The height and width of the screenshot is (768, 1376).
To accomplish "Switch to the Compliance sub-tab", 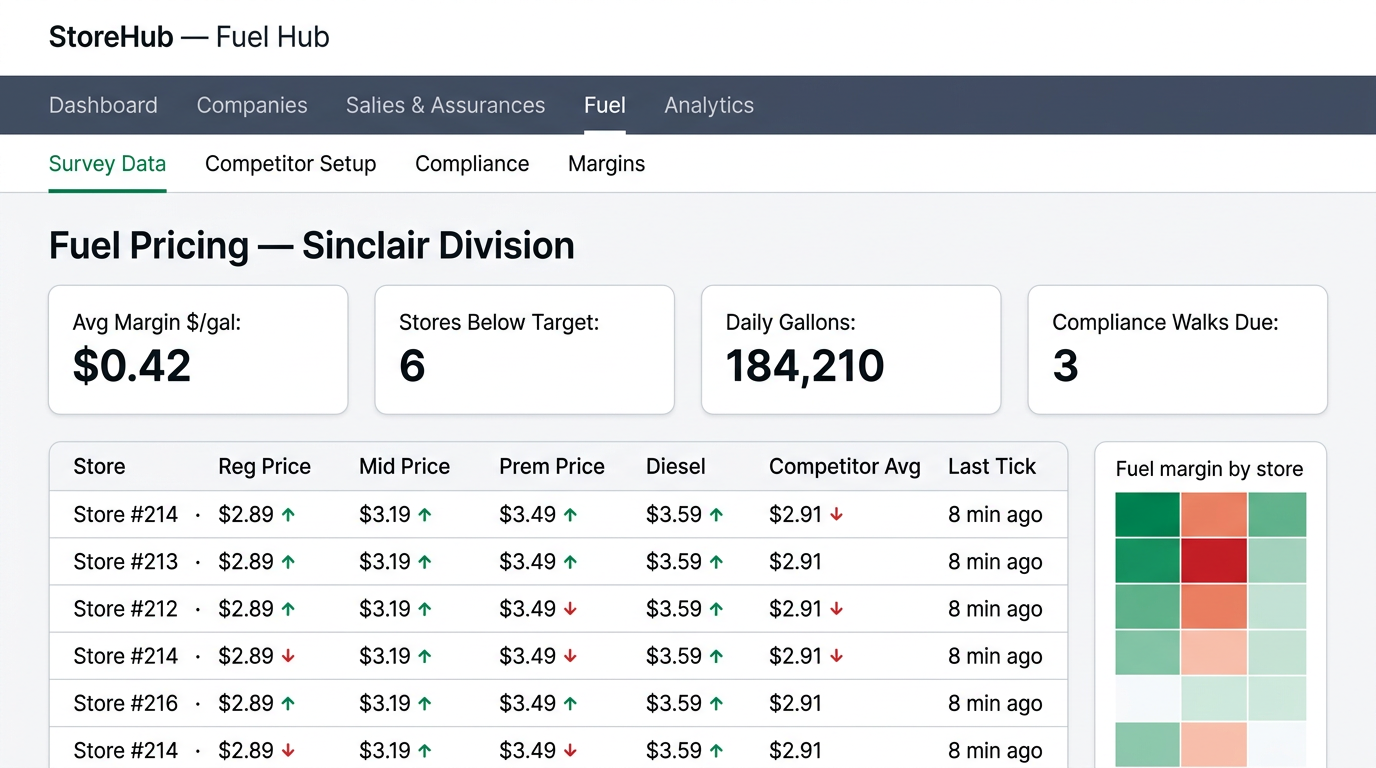I will click(x=472, y=164).
